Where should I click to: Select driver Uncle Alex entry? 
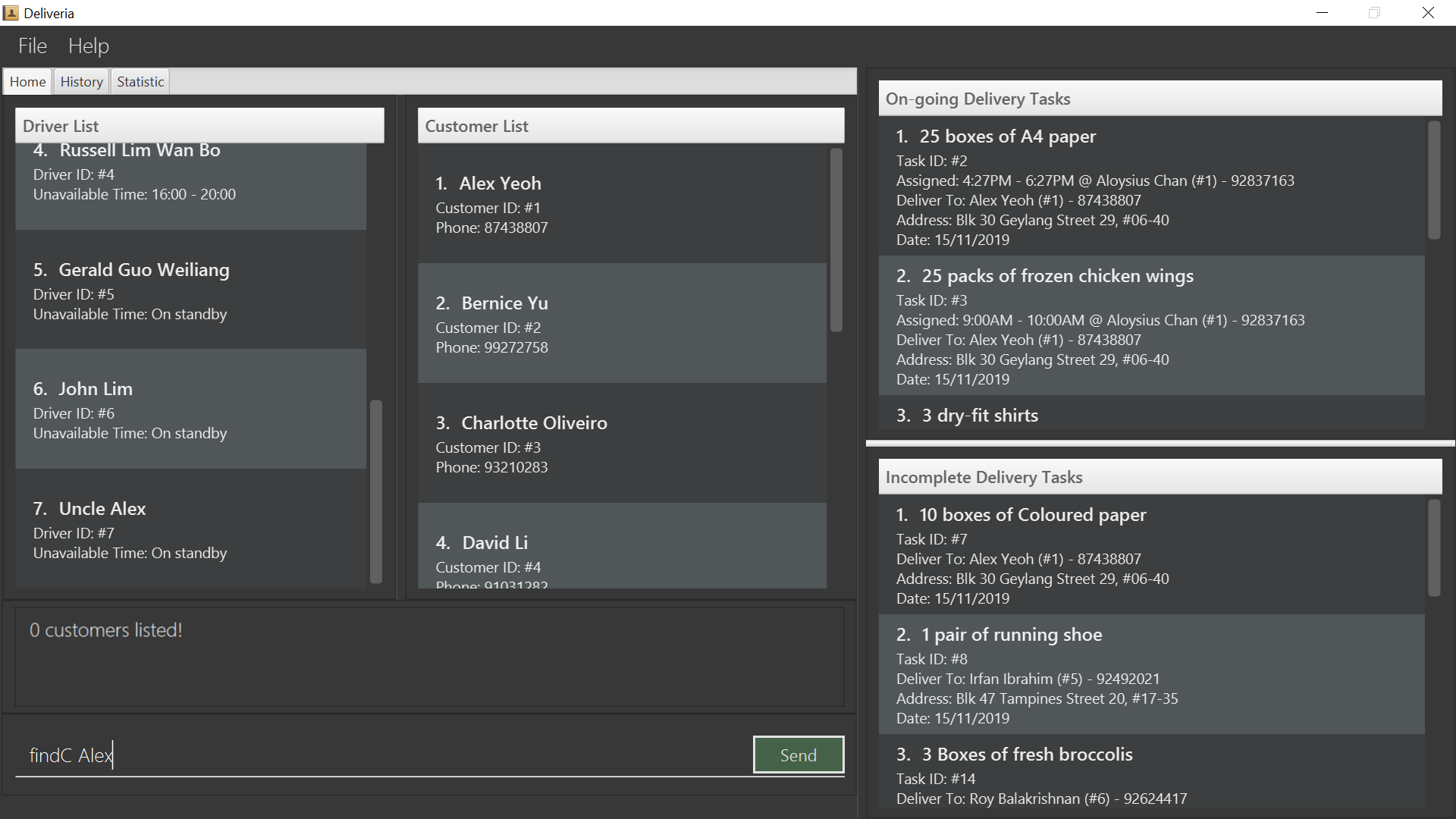[x=190, y=529]
